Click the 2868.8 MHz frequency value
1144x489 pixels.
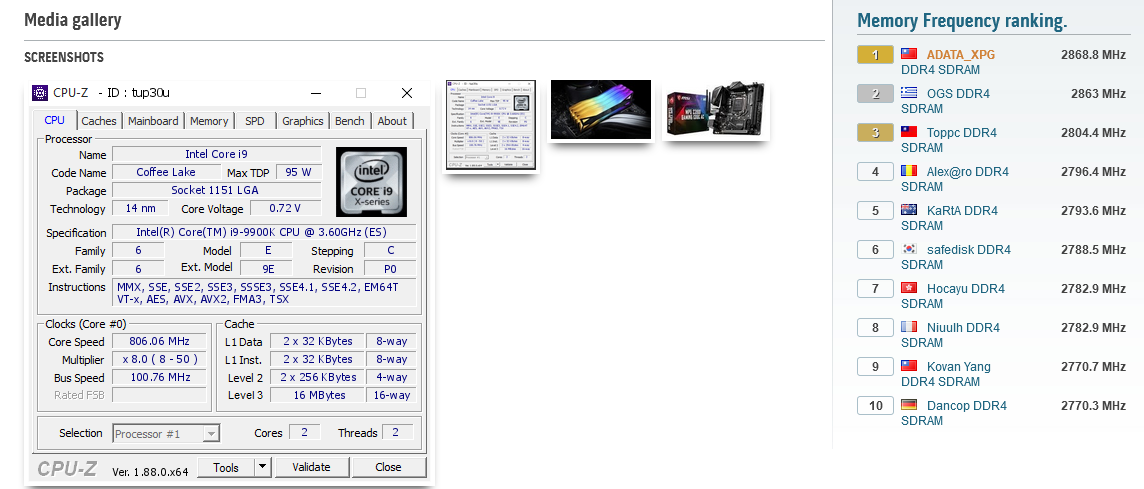pos(1093,55)
